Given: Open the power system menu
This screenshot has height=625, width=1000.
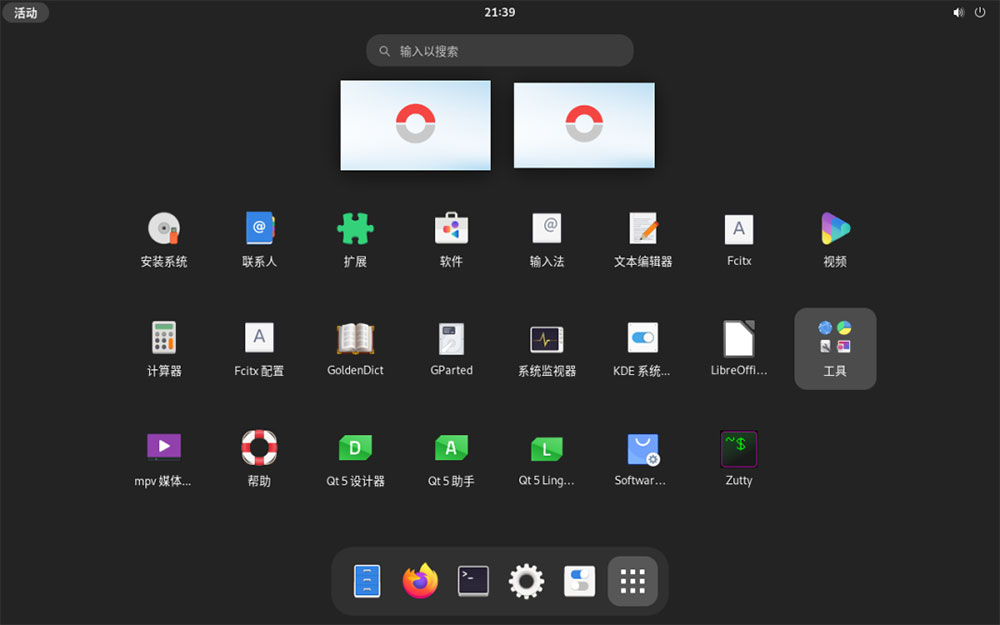Looking at the screenshot, I should [980, 12].
